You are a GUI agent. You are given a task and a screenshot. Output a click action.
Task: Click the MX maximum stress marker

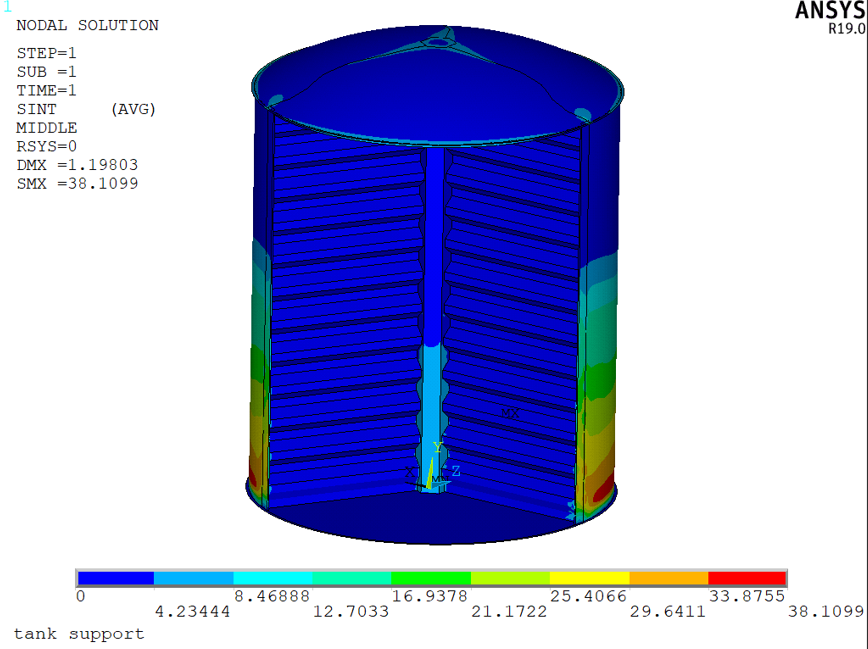(x=510, y=413)
